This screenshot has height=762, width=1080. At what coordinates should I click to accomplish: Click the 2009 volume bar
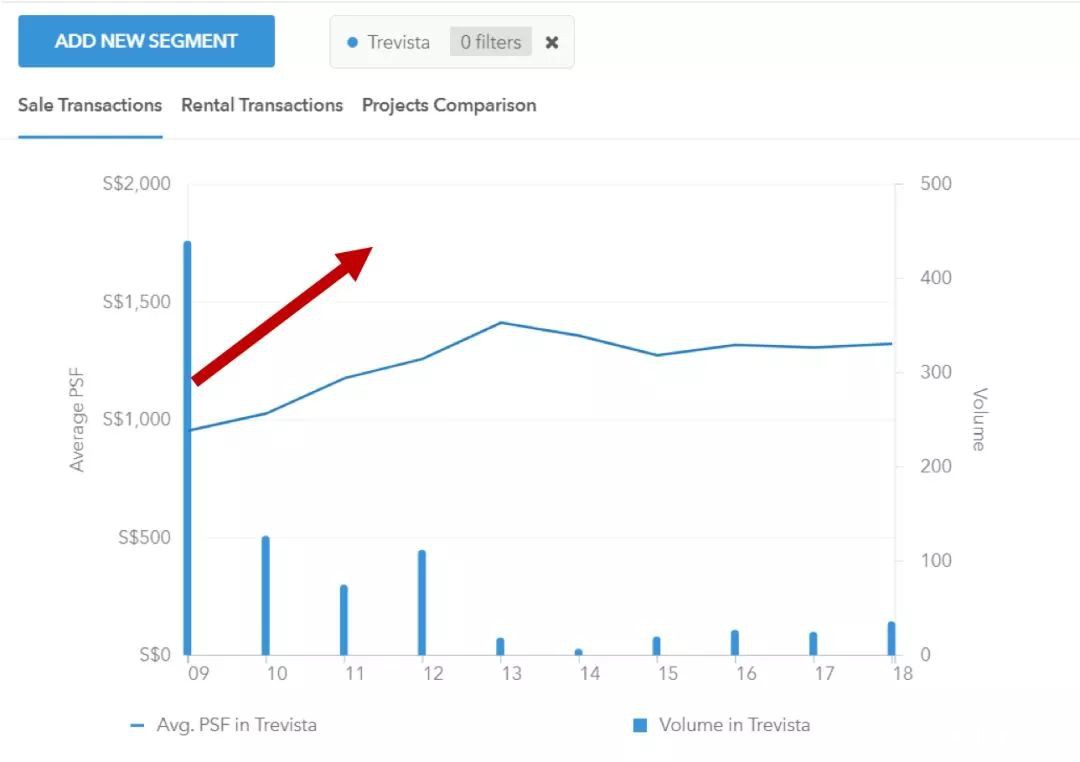(x=187, y=450)
